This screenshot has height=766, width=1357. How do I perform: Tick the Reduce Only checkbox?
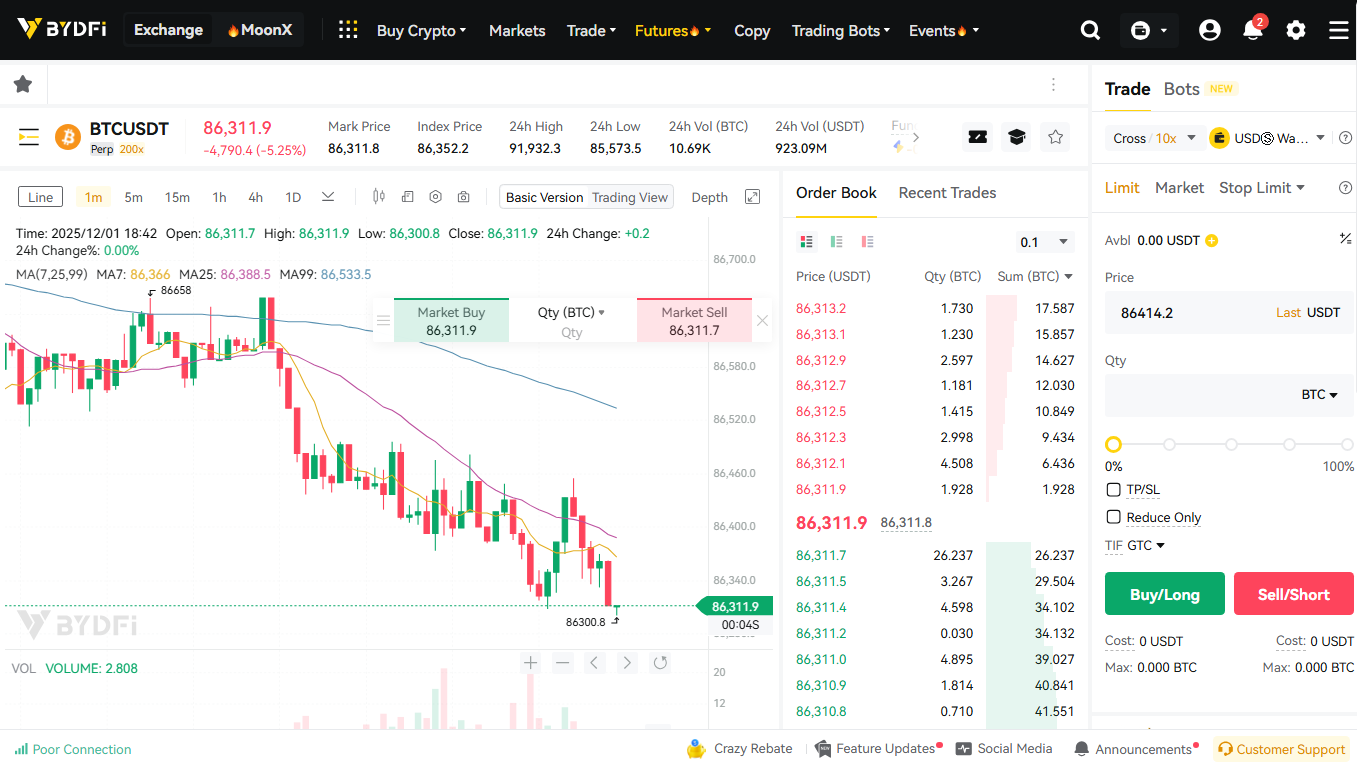[1114, 517]
